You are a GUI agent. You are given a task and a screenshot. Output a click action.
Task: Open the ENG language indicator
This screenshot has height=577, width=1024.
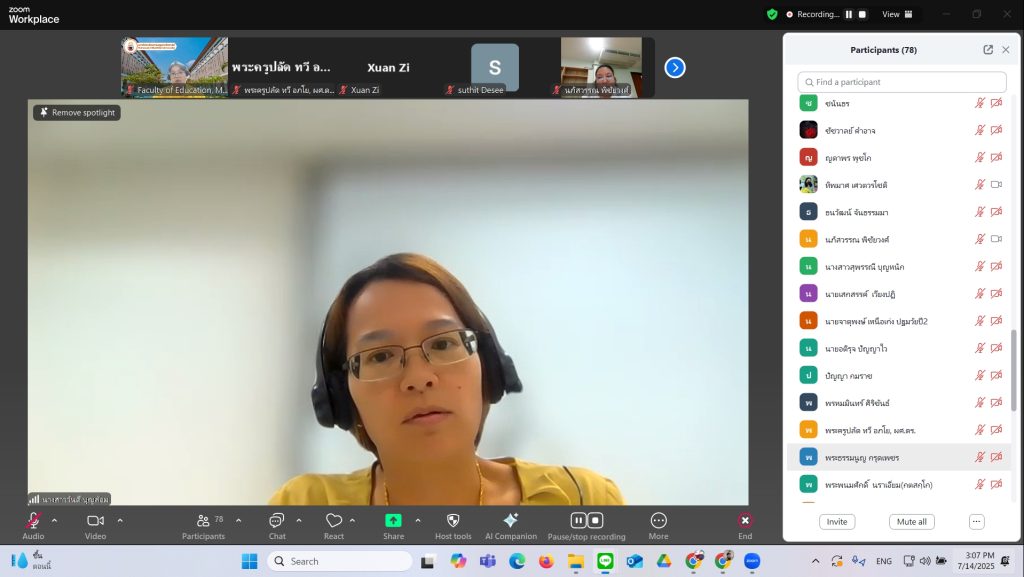[884, 561]
